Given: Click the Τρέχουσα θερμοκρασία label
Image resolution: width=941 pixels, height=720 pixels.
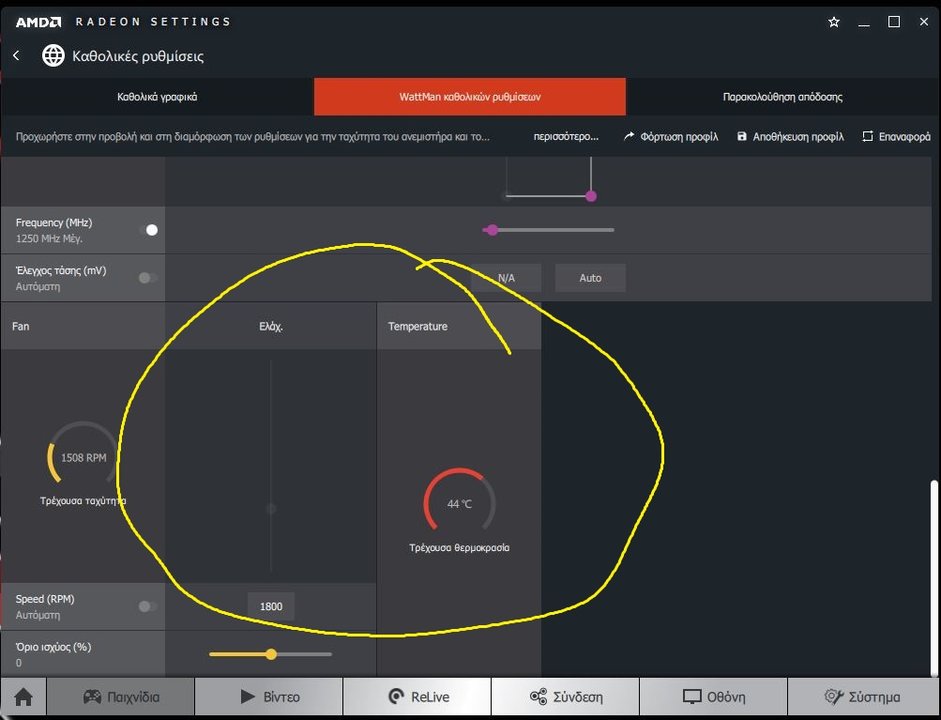Looking at the screenshot, I should (459, 547).
